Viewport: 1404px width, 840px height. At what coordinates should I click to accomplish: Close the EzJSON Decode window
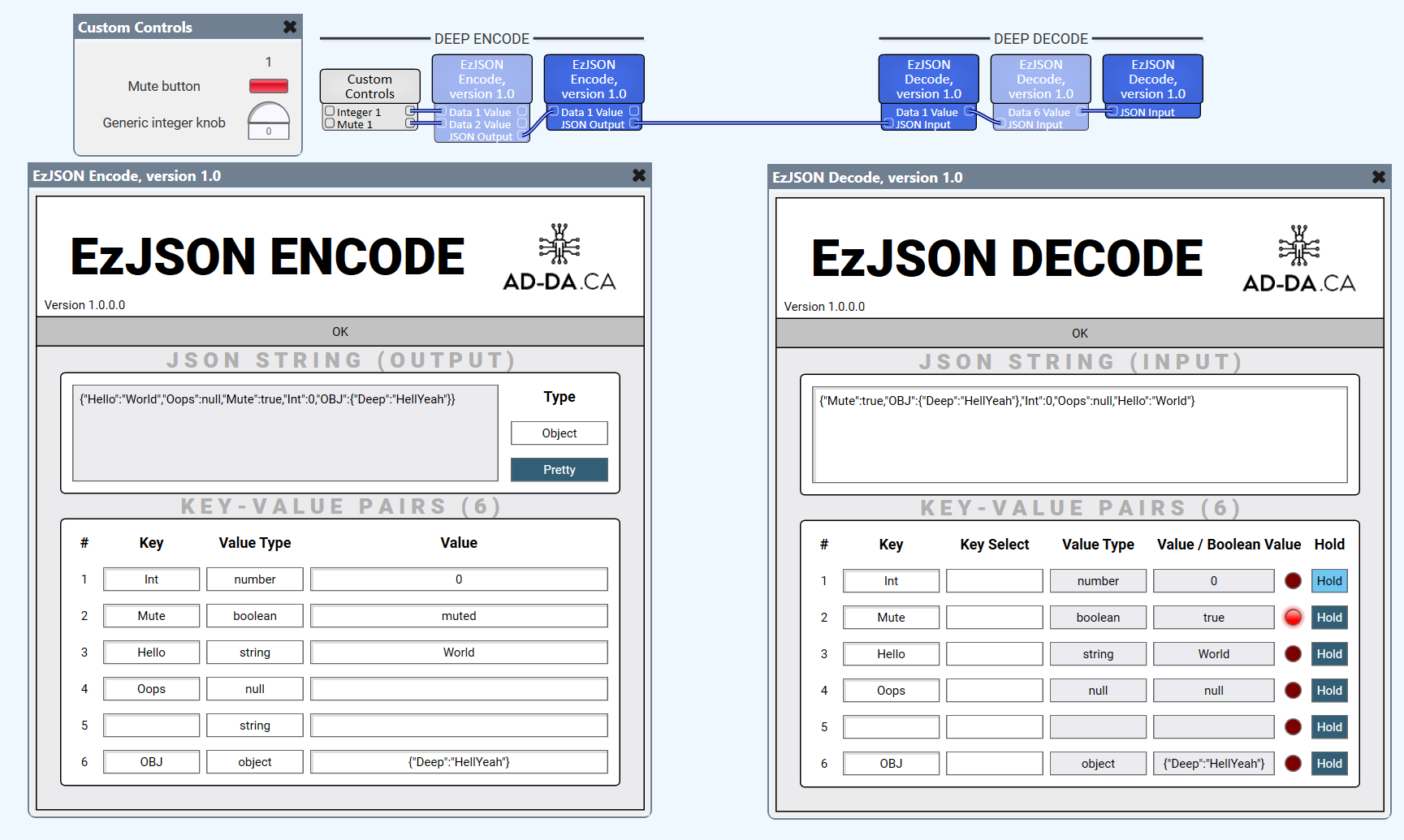tap(1379, 177)
